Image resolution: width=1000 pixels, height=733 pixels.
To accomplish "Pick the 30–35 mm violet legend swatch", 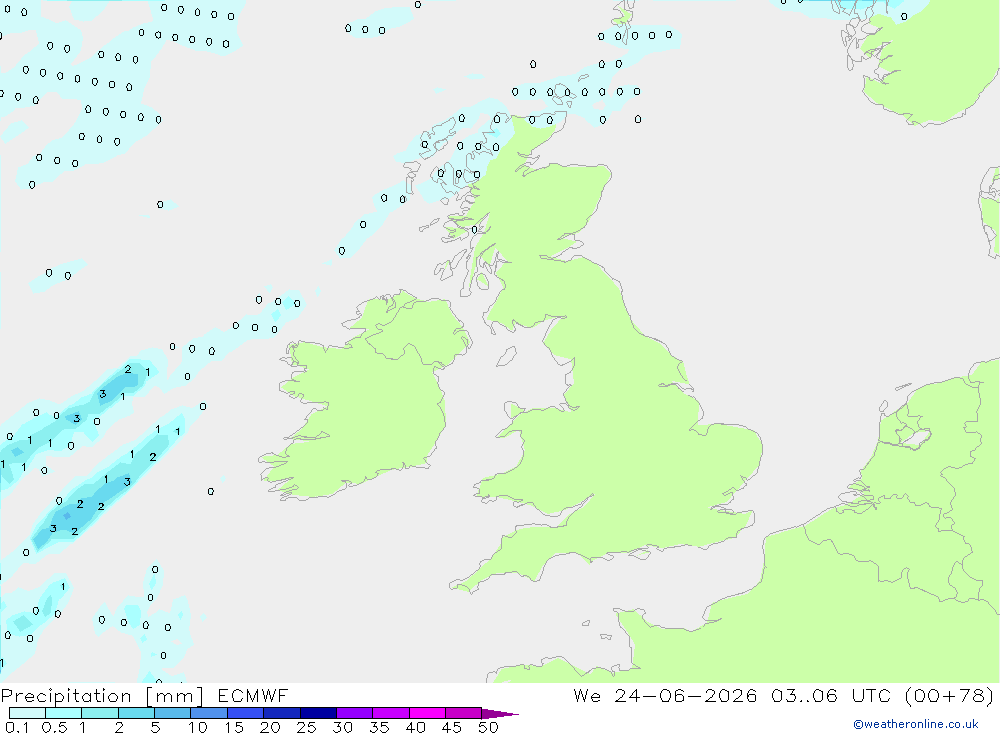I will click(x=355, y=713).
